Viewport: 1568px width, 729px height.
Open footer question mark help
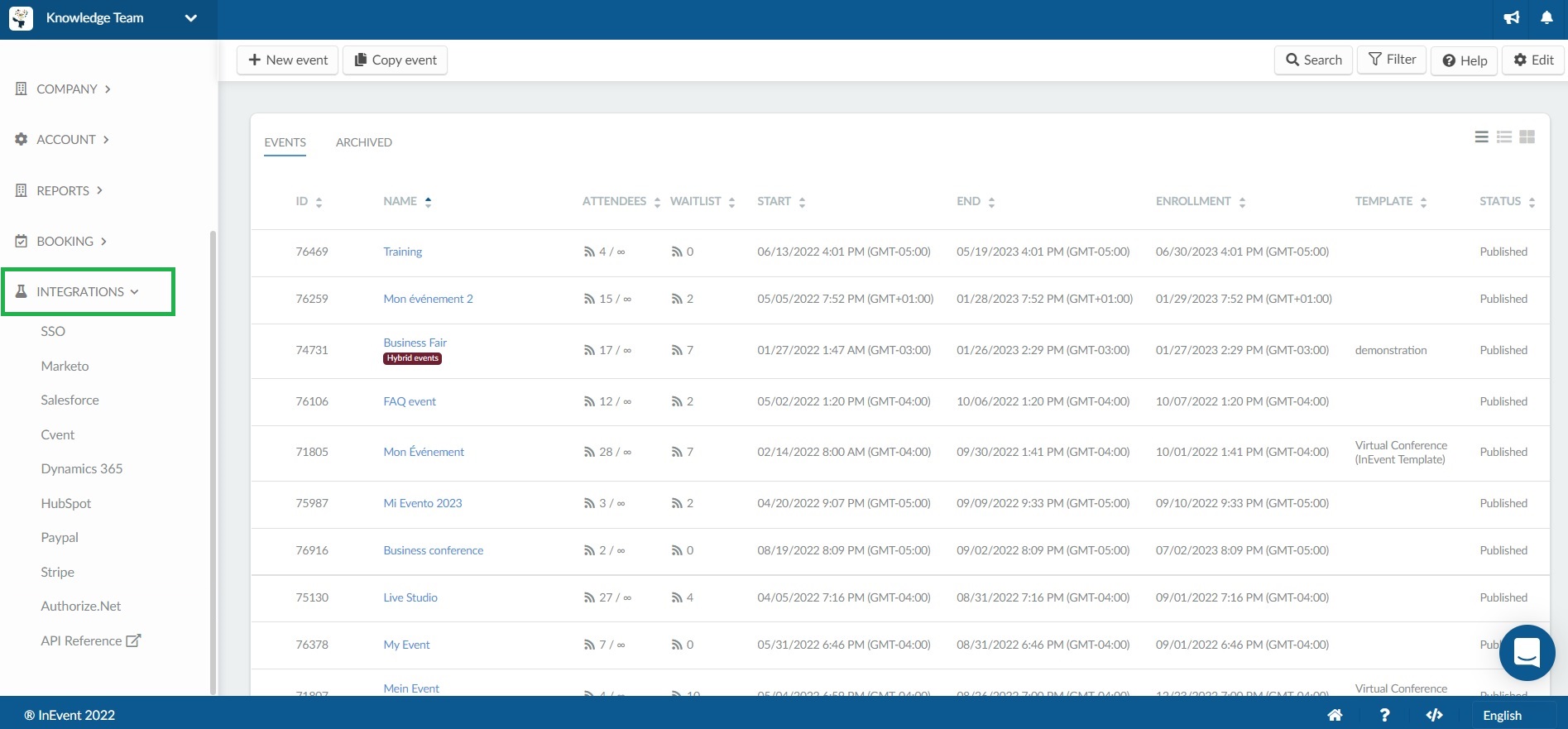(1384, 715)
